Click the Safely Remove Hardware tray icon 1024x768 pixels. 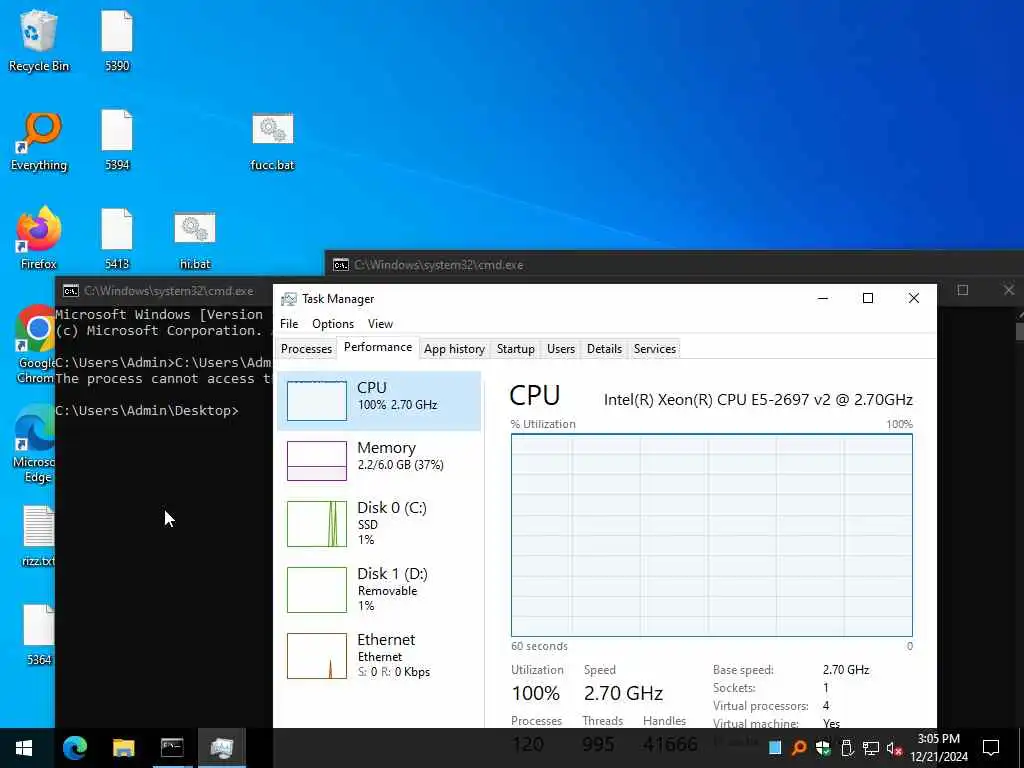point(847,748)
